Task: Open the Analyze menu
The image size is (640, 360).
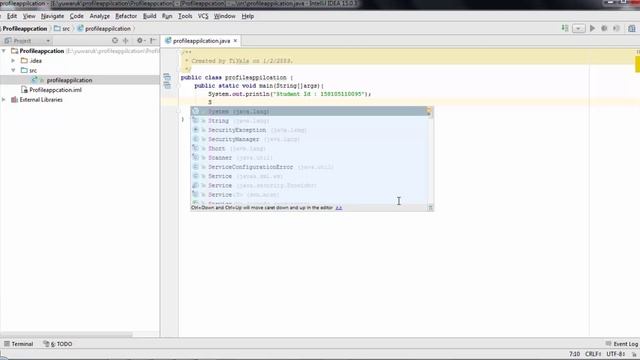Action: pos(100,16)
